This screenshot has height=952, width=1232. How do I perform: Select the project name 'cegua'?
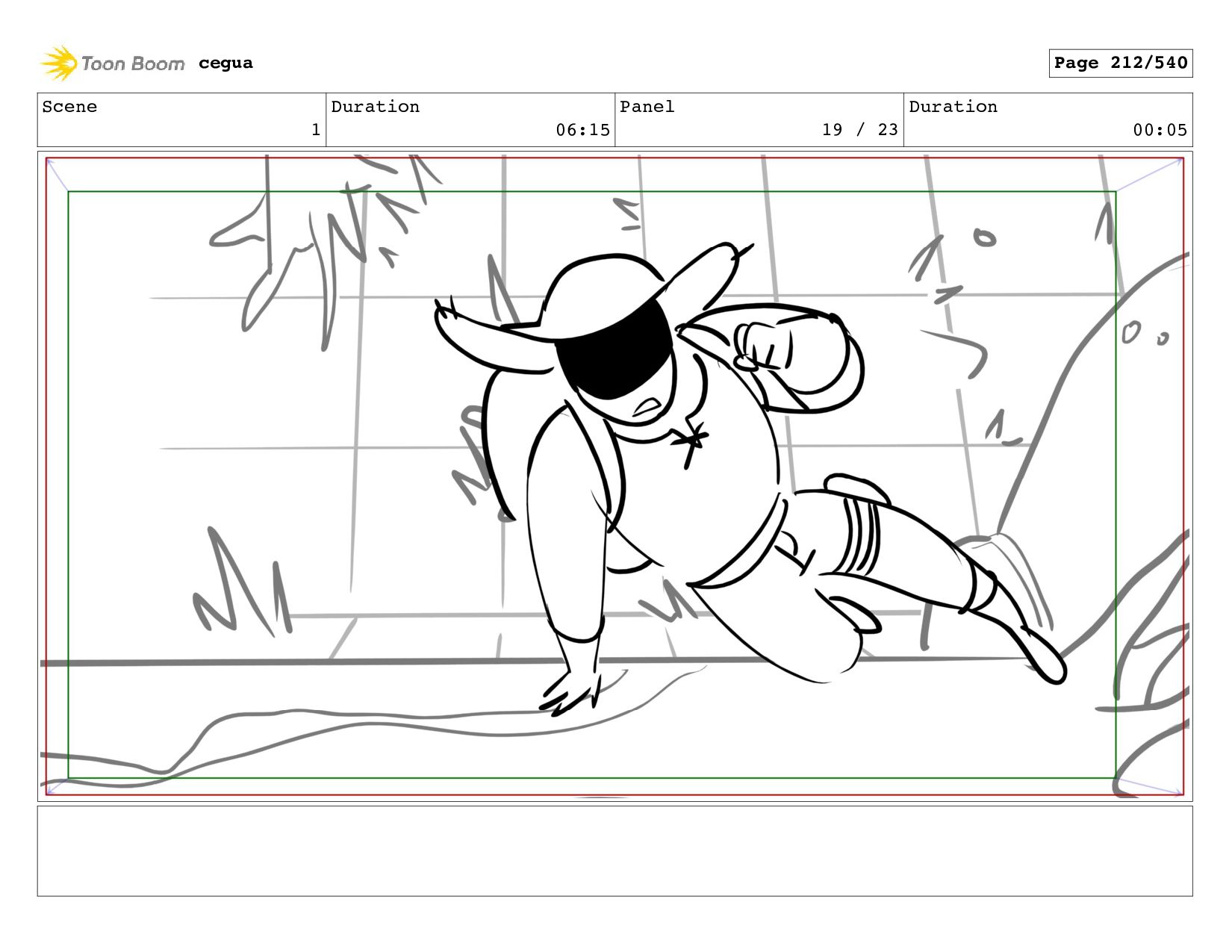point(225,63)
